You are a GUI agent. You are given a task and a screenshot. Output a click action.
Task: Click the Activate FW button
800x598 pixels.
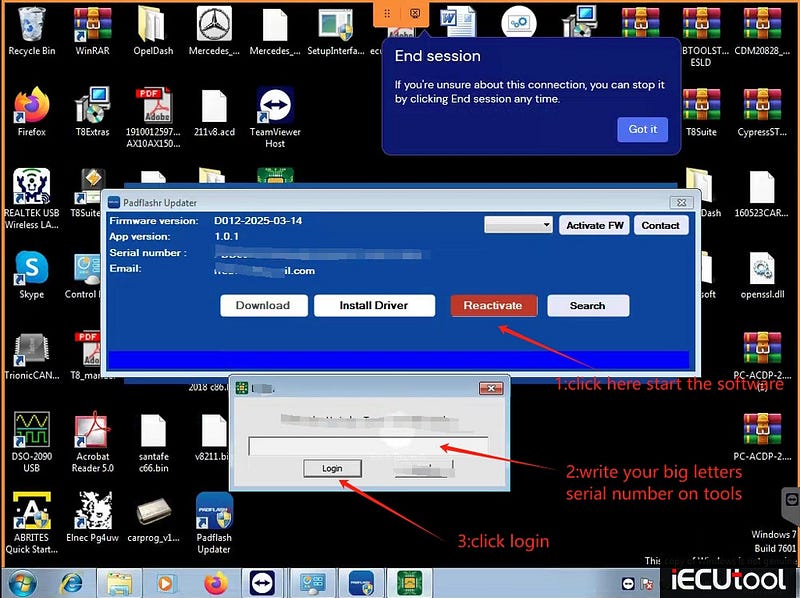click(x=594, y=225)
